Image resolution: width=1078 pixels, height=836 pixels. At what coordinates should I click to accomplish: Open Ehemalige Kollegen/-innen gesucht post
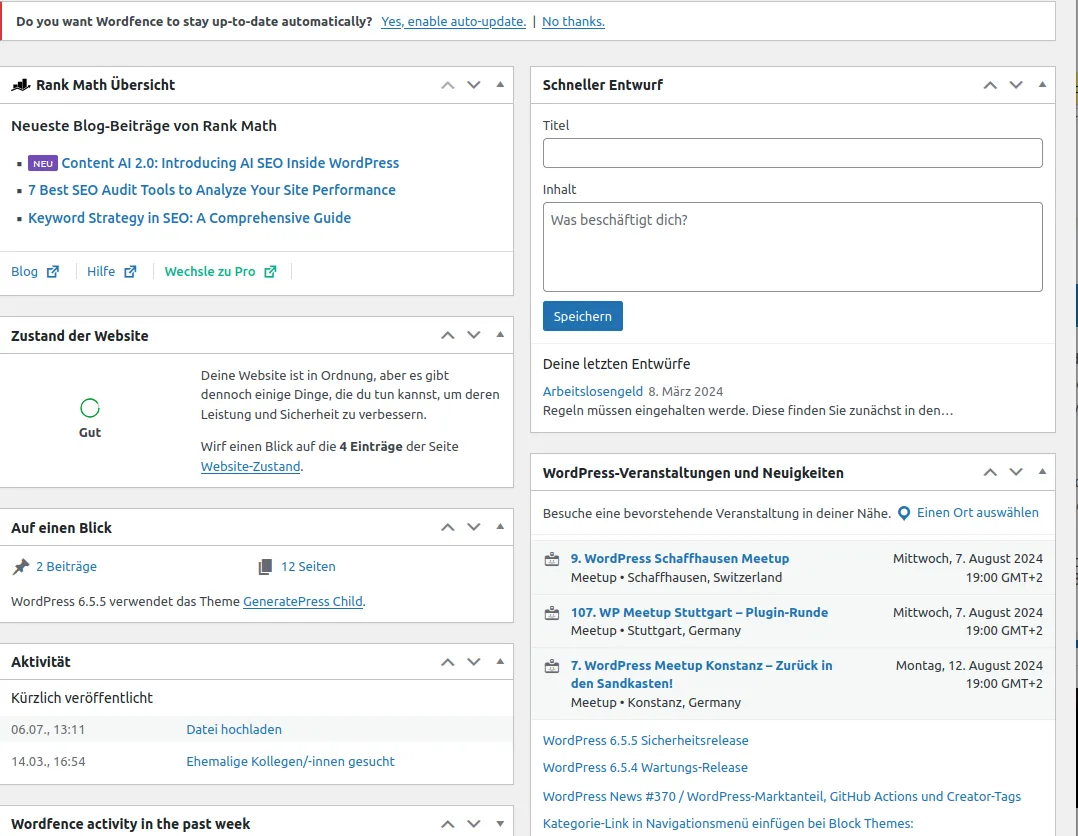(x=290, y=761)
